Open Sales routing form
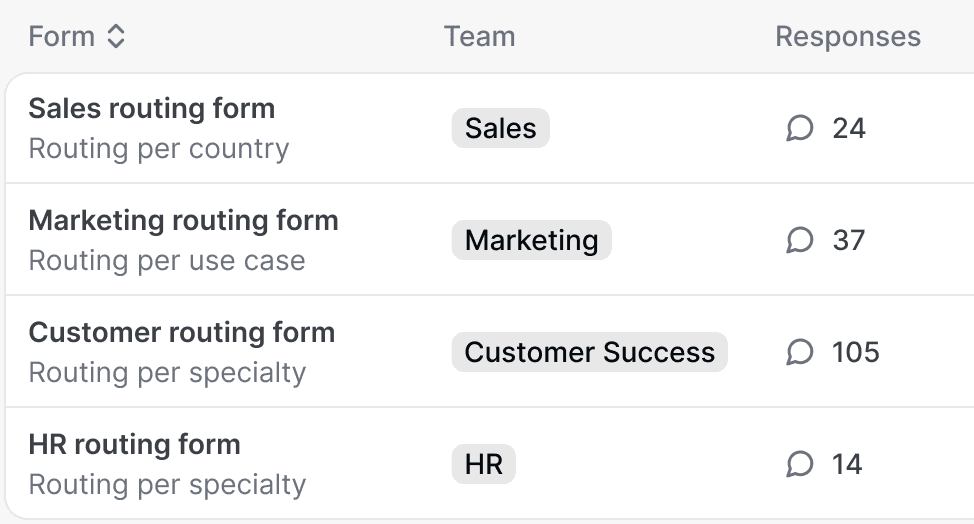 tap(151, 108)
